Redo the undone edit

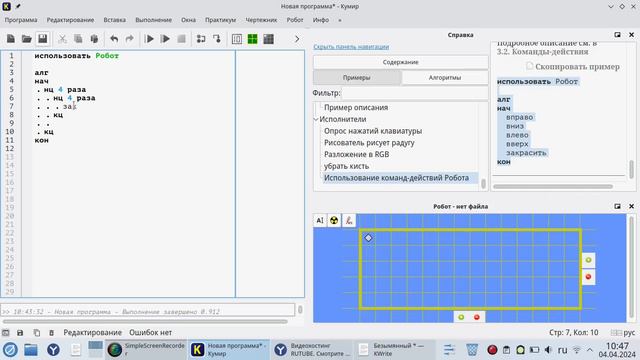[x=129, y=39]
